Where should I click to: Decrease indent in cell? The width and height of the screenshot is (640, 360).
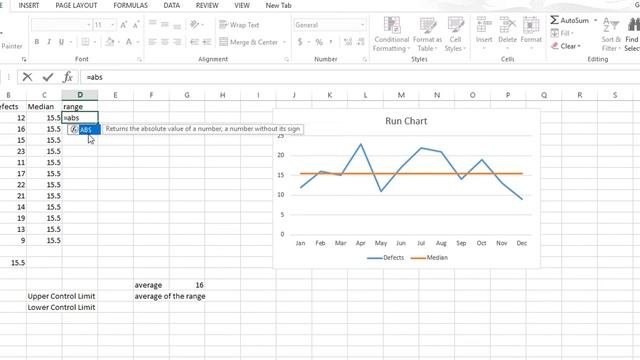195,42
